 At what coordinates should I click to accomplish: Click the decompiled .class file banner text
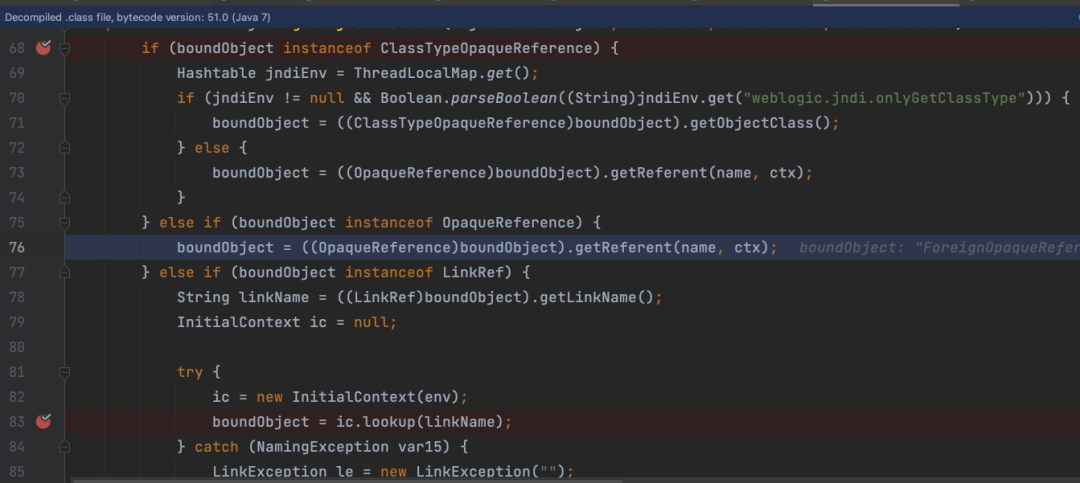[x=138, y=17]
